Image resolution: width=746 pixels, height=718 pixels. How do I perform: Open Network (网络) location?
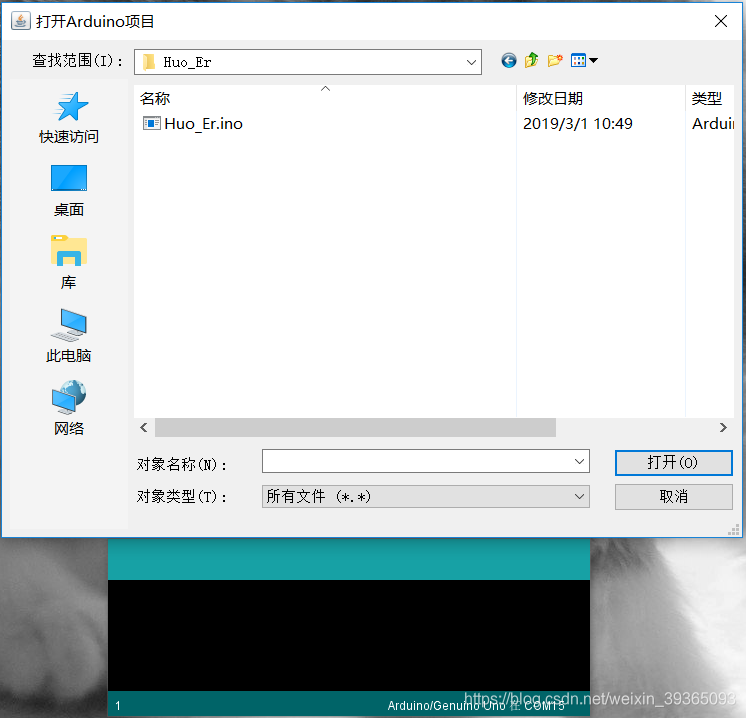click(x=69, y=408)
